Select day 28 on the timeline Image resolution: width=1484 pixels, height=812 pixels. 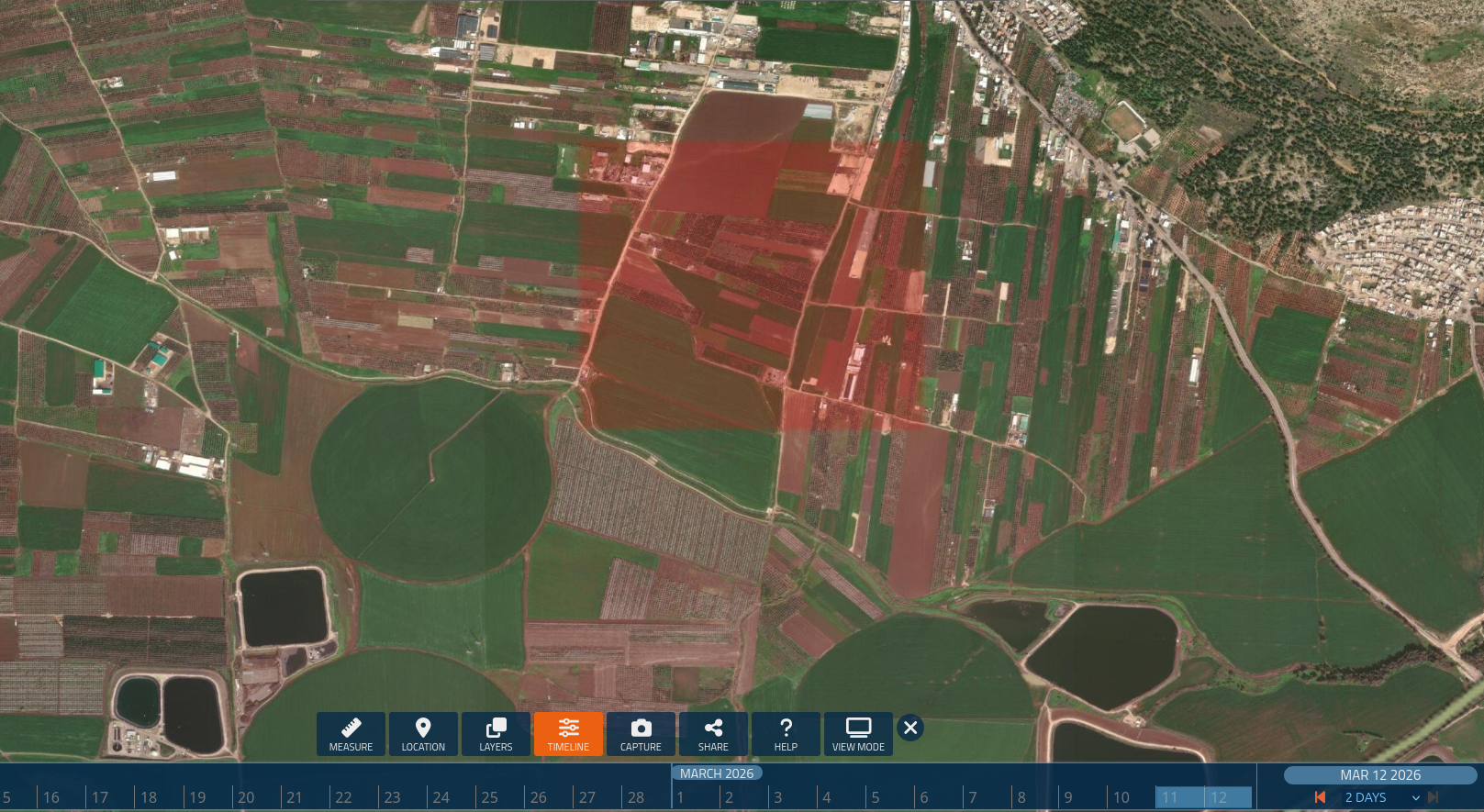(x=635, y=797)
